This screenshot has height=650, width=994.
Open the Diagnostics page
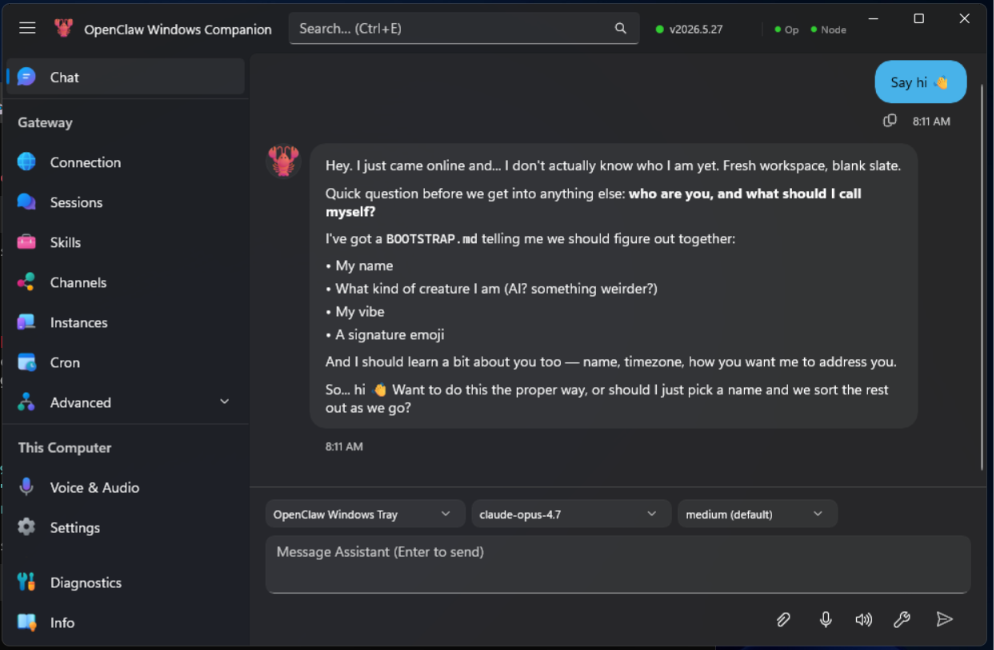point(126,582)
